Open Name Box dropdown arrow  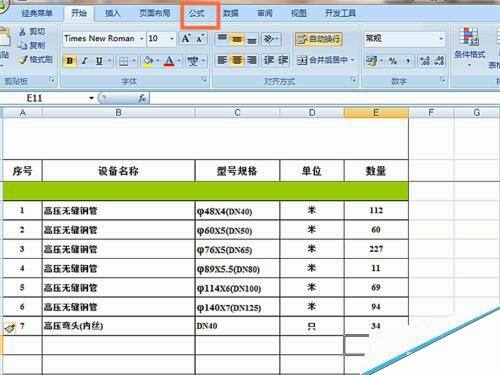[x=91, y=98]
